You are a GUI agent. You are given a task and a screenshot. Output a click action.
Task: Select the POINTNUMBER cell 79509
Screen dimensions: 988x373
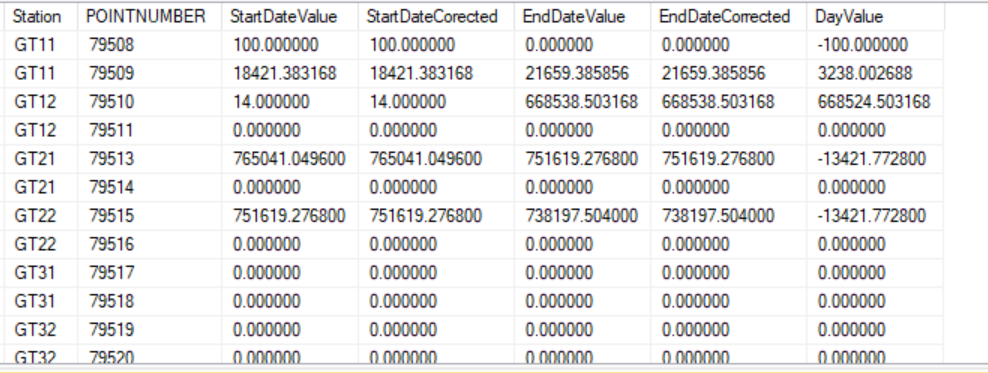click(x=149, y=73)
